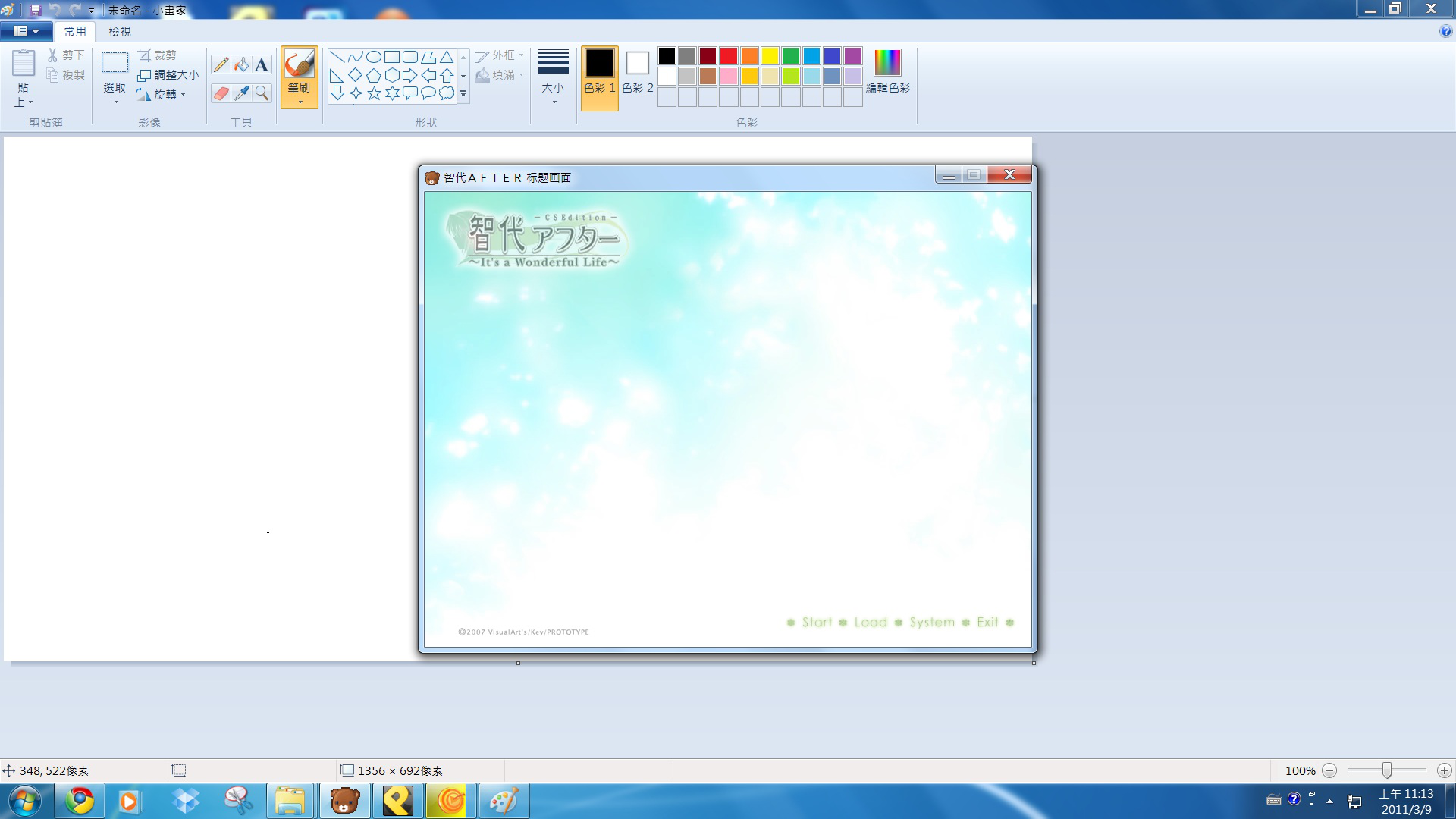This screenshot has width=1456, height=819.
Task: Expand the Rotate (旋轉) dropdown
Action: pos(162,95)
